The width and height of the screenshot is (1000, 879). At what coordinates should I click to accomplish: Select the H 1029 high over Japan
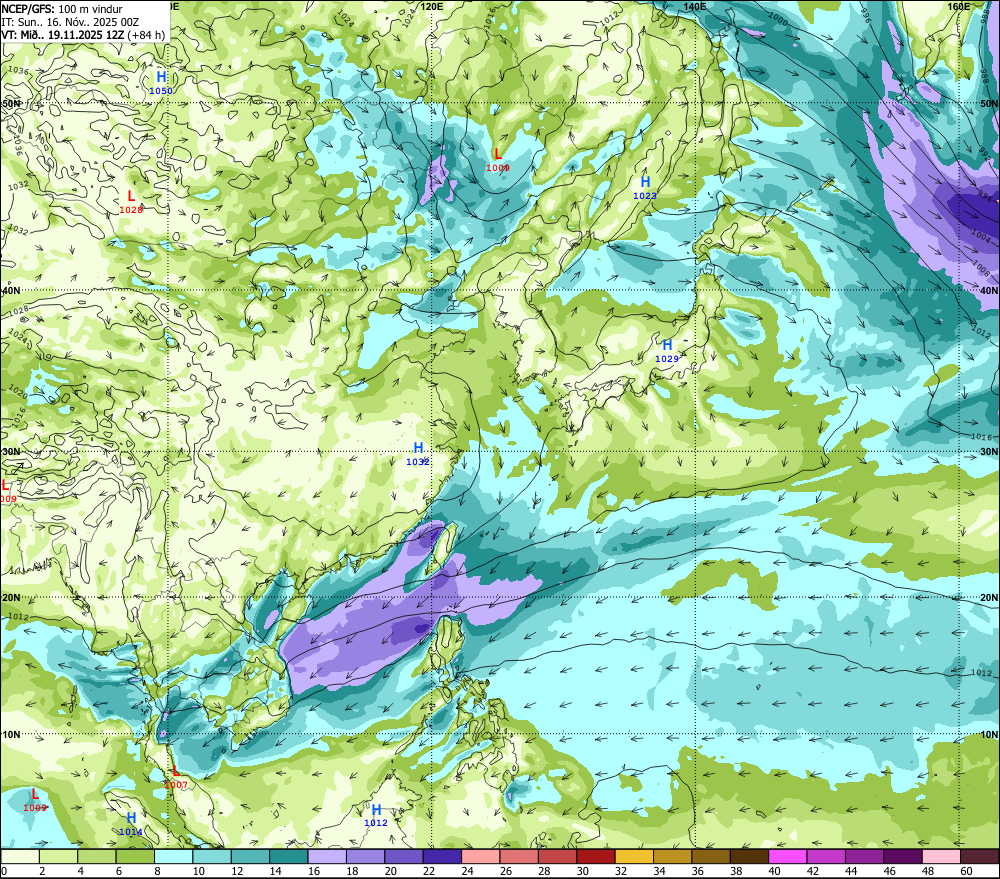pyautogui.click(x=667, y=351)
